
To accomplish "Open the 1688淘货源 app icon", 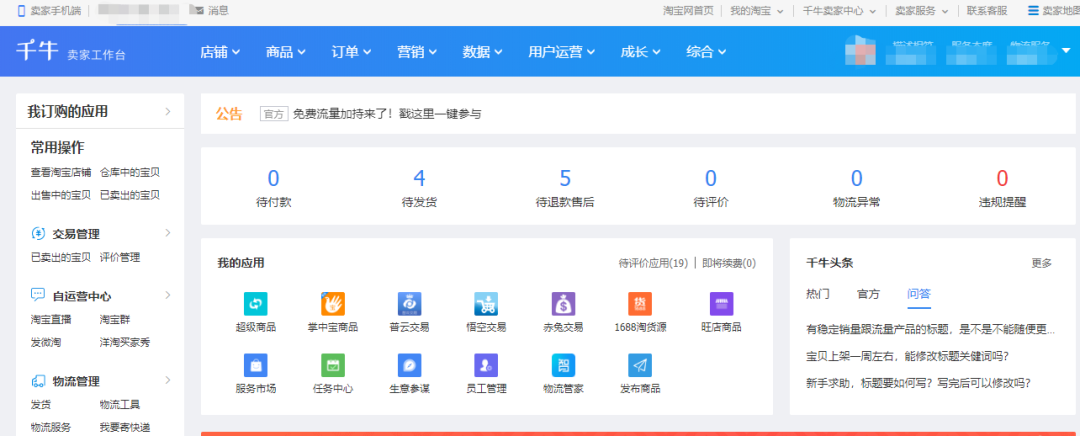I will (640, 304).
